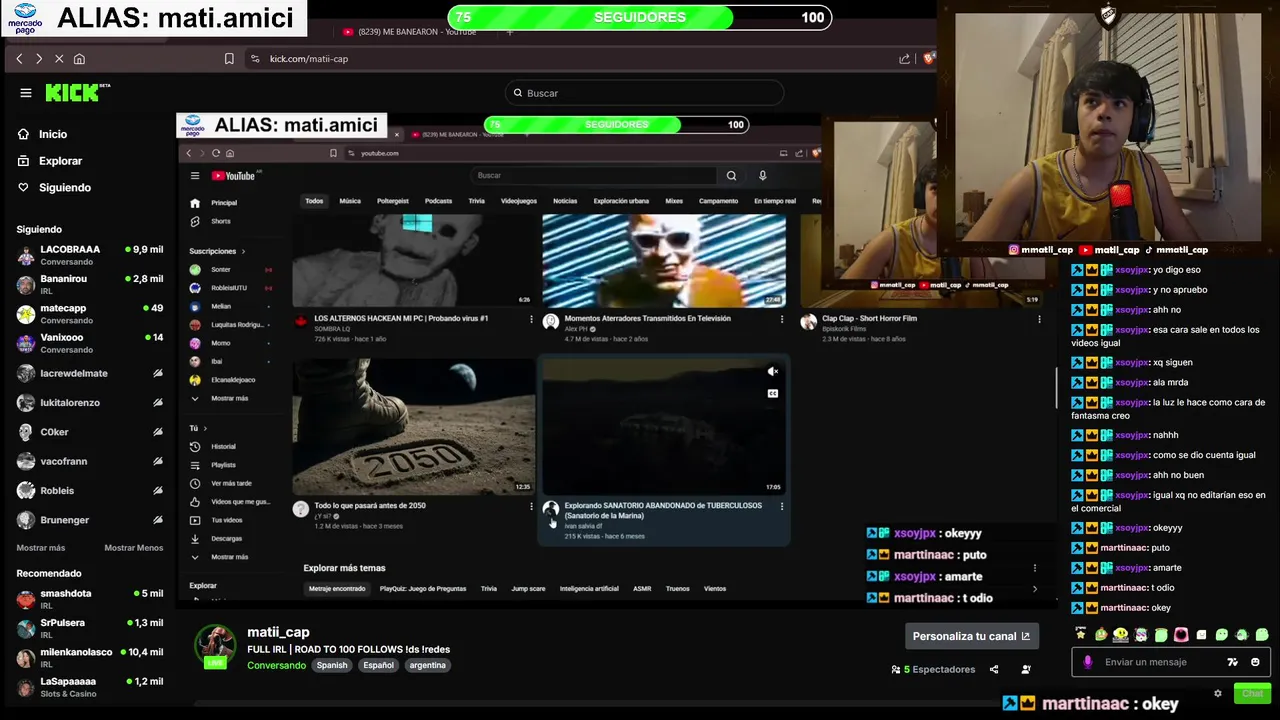1280x720 pixels.
Task: Select the Música chip in streamed YouTube
Action: (x=350, y=201)
